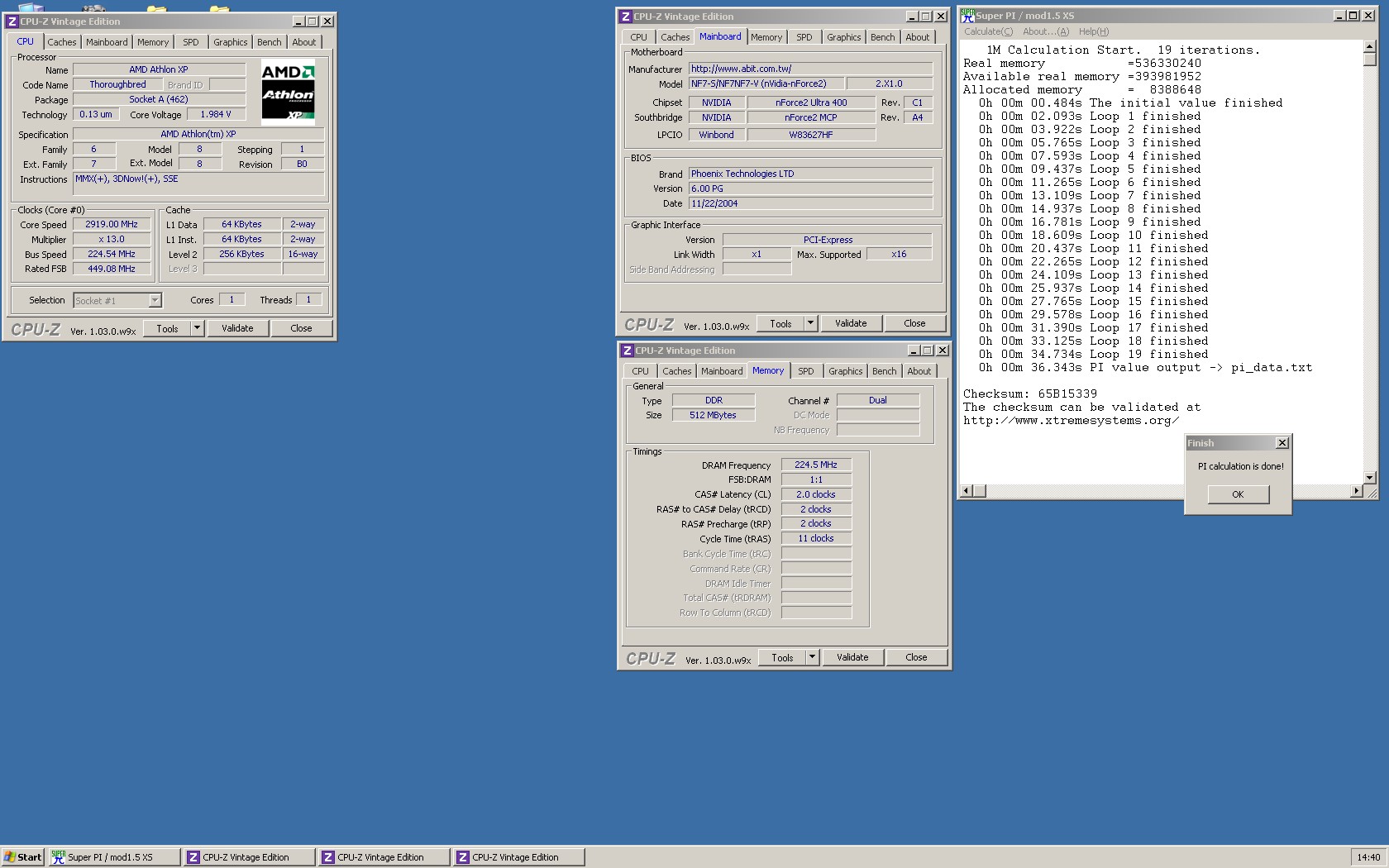The image size is (1389, 868).
Task: Open Tools dropdown arrow in the CPU window
Action: coord(197,328)
